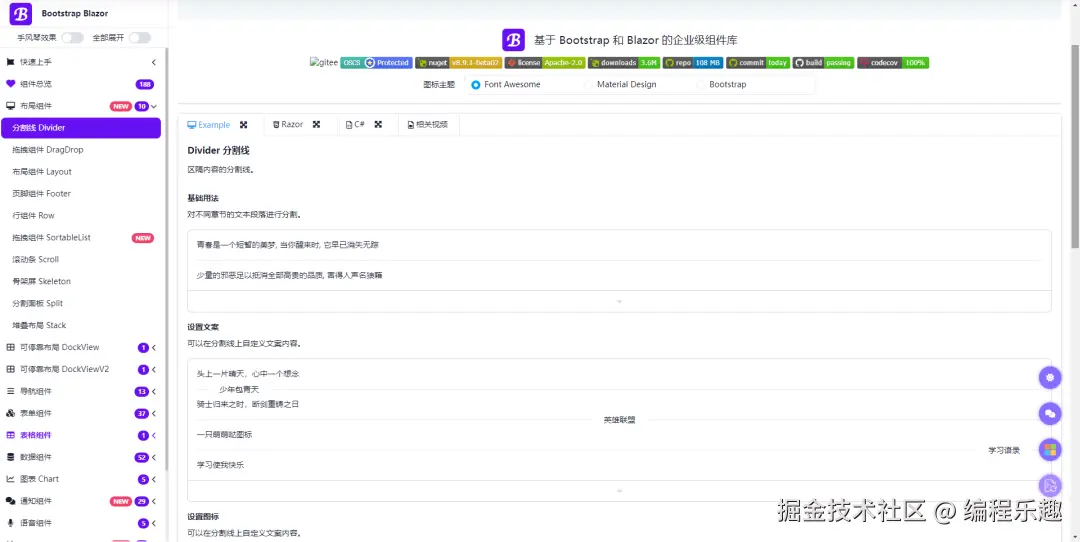This screenshot has width=1080, height=542.
Task: Expand the 可停靠布局 DockView chevron
Action: 154,348
